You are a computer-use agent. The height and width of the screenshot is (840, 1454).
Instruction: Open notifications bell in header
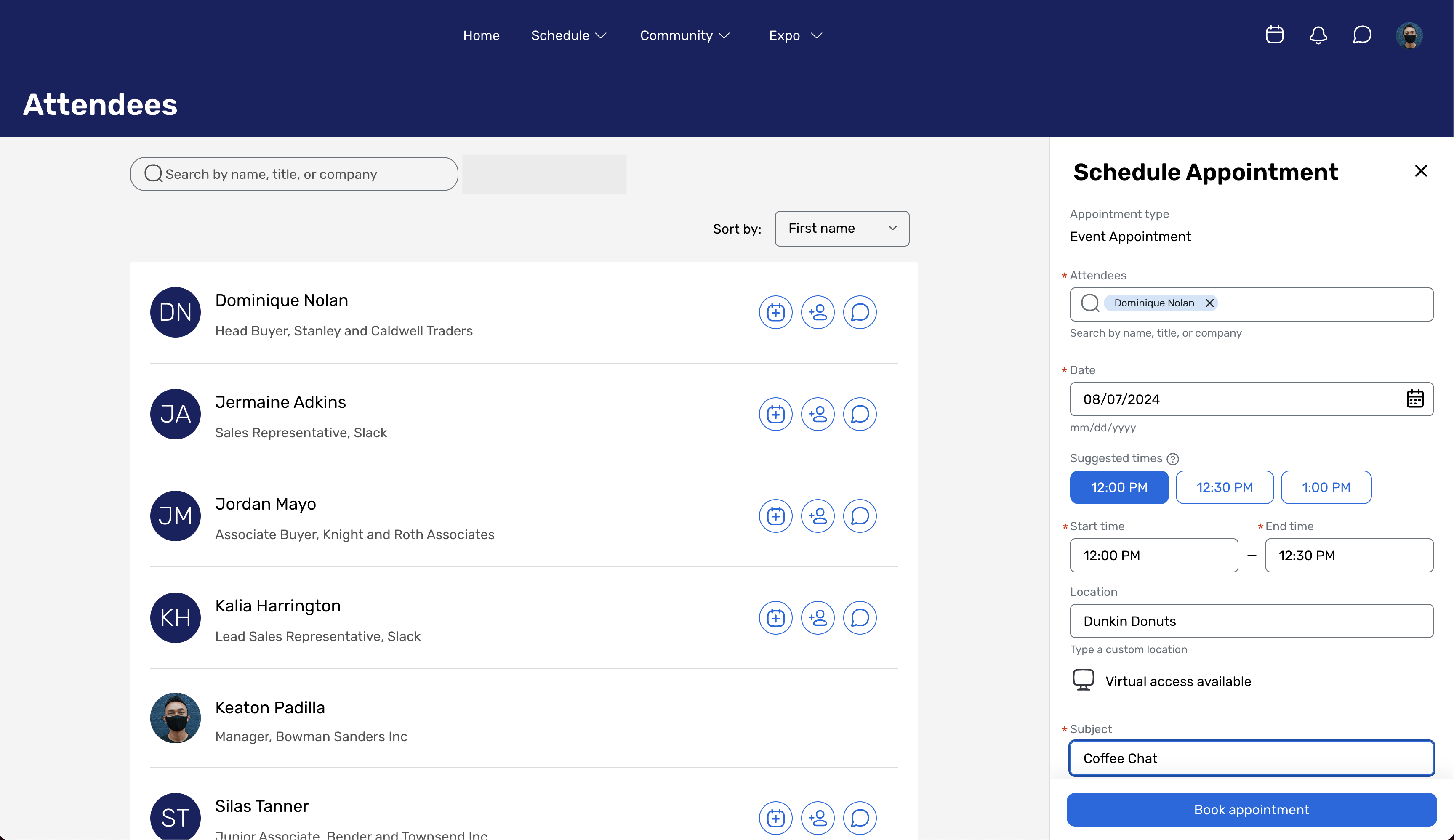pos(1318,35)
